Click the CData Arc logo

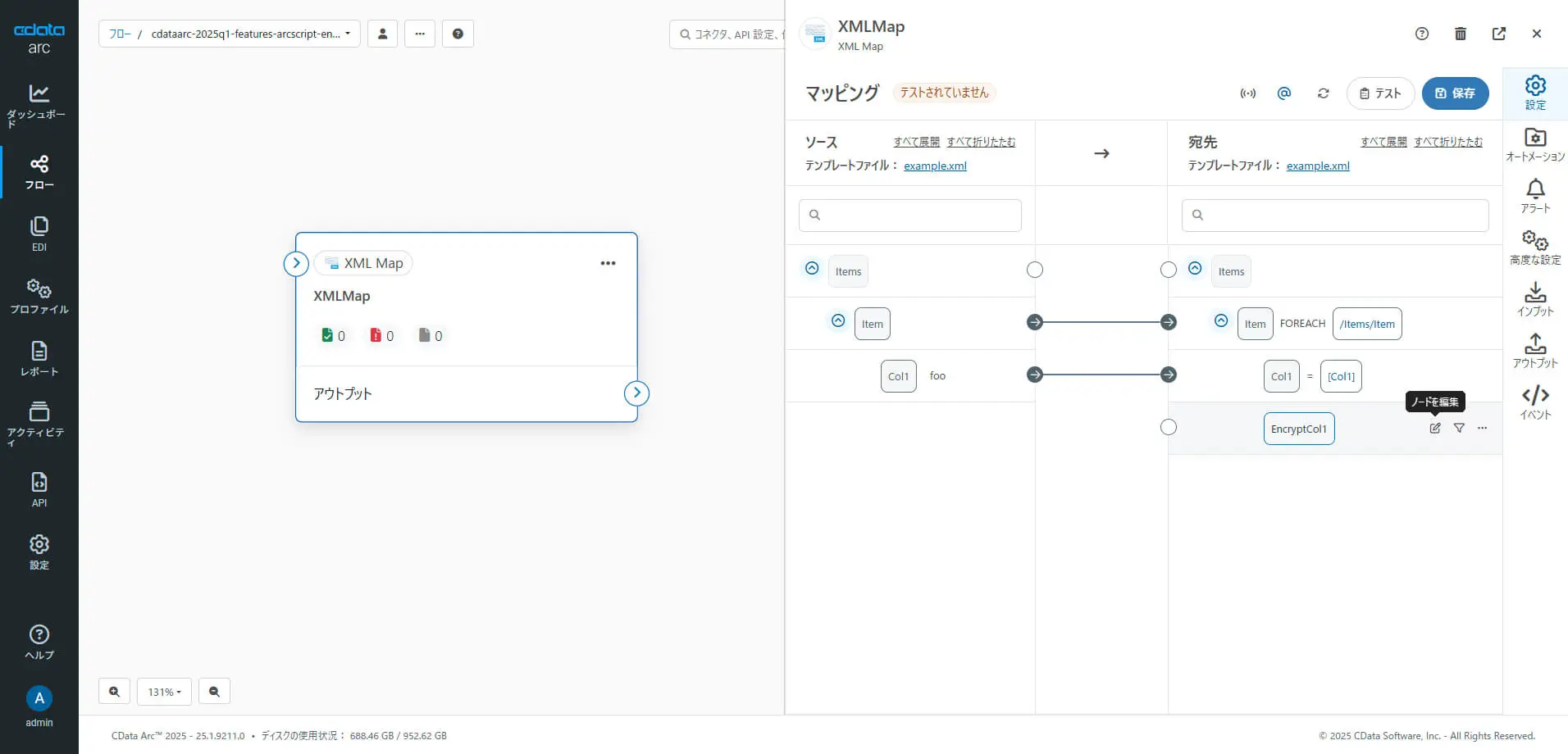[39, 39]
